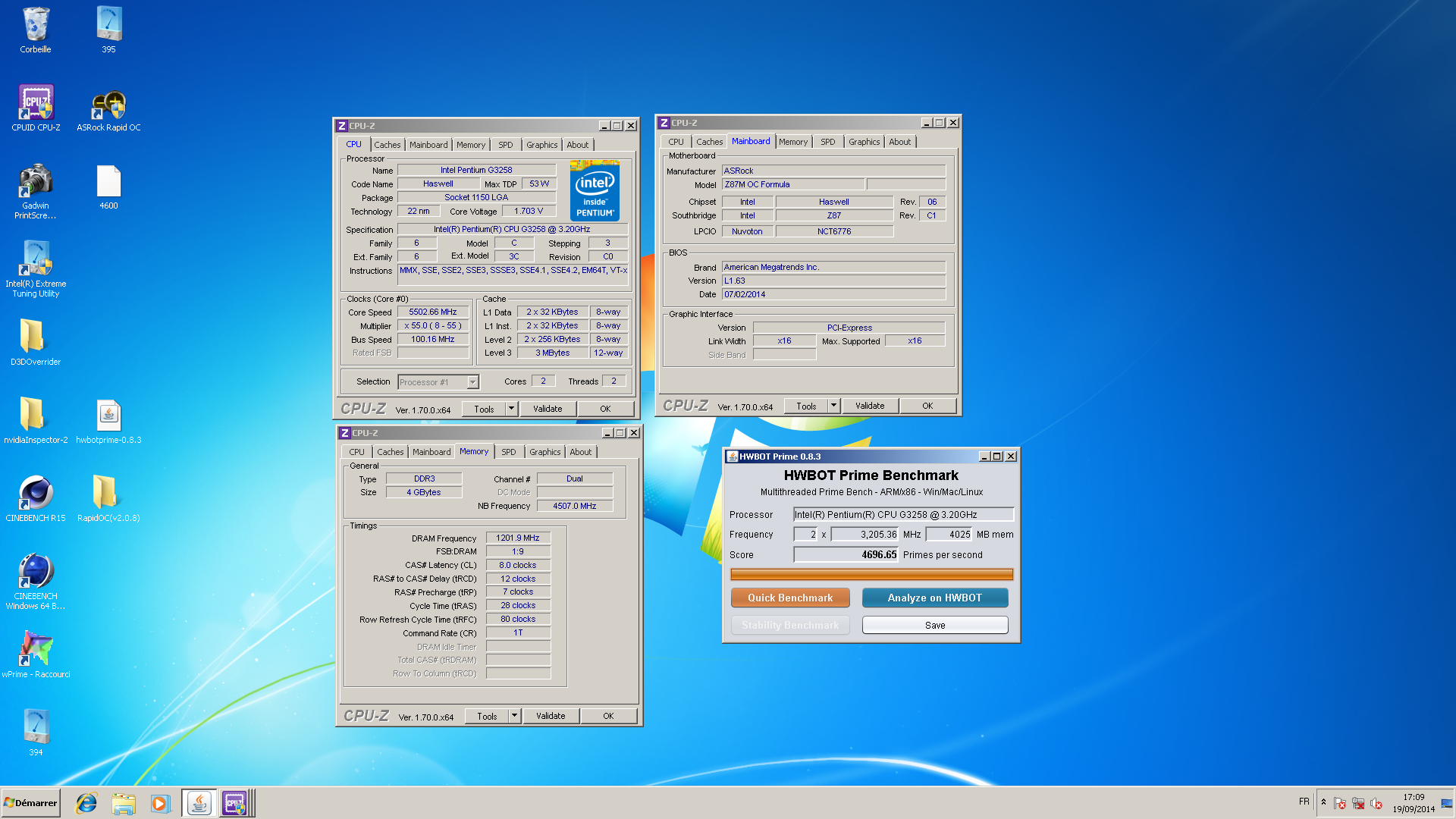
Task: Click NB Frequency 4507.0 MHz value
Action: [x=575, y=506]
